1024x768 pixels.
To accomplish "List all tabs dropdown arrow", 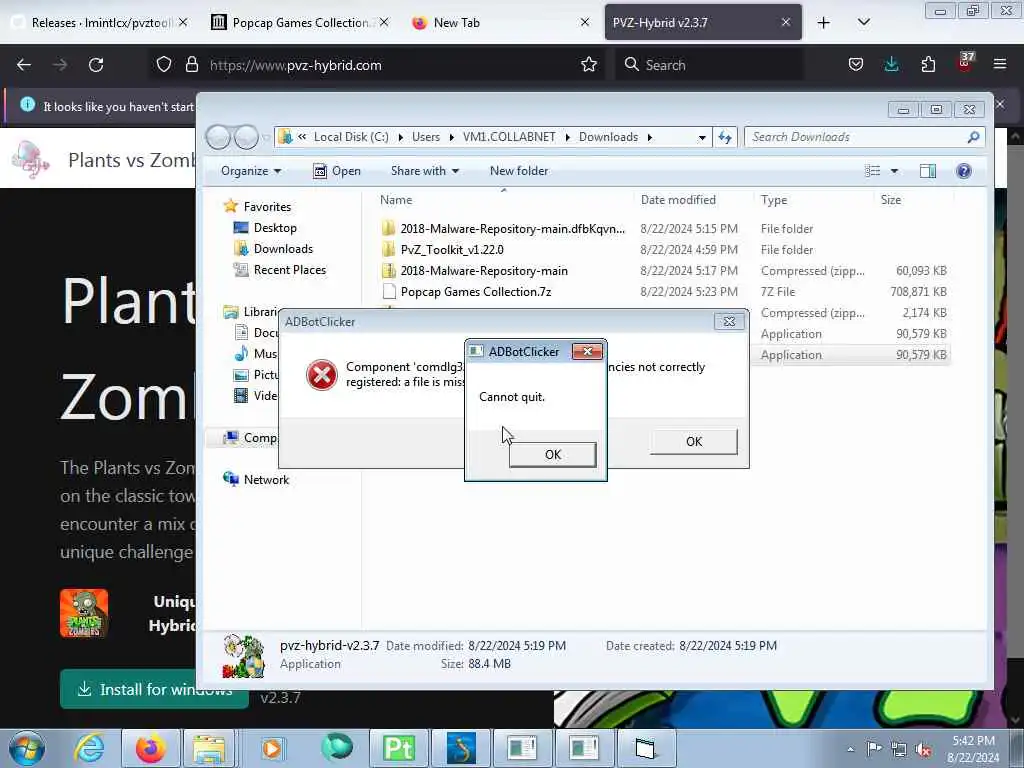I will (863, 22).
